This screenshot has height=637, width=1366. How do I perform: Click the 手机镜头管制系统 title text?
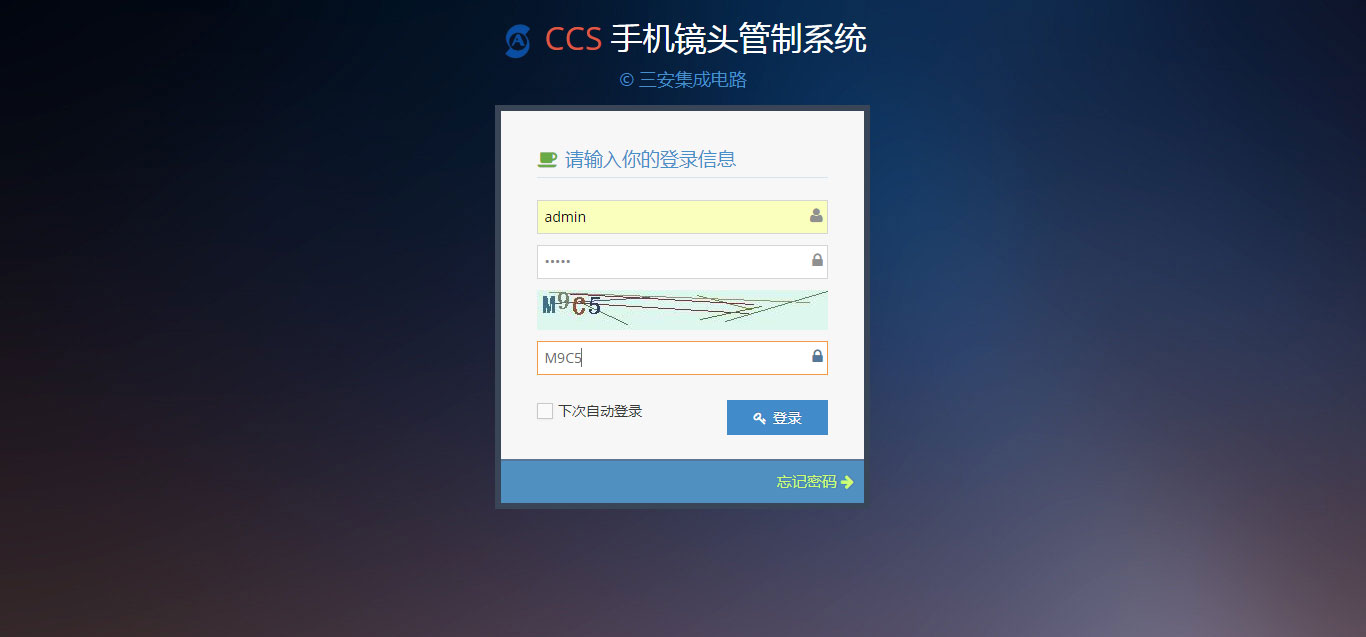(738, 40)
